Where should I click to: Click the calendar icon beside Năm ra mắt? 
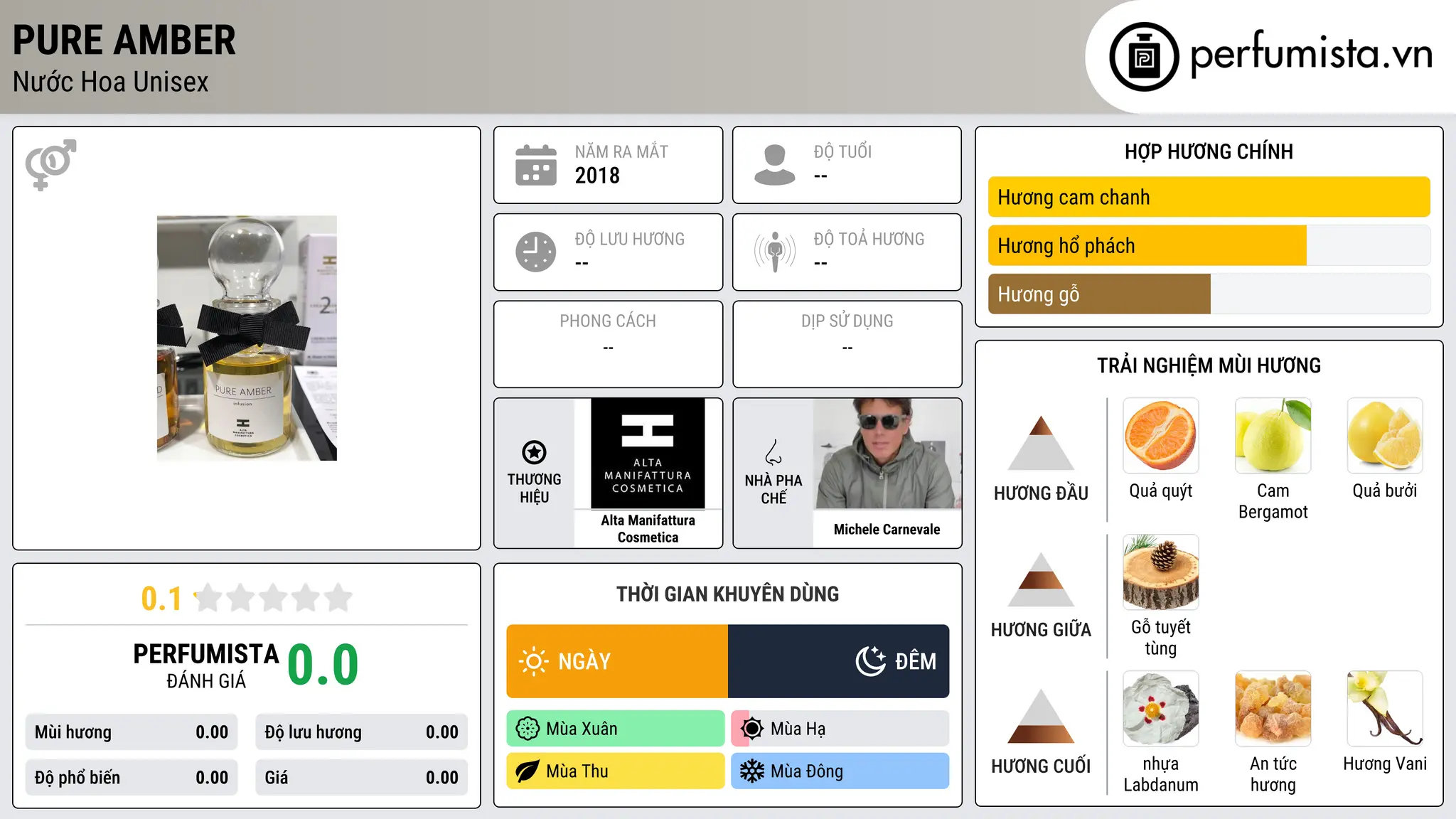[536, 165]
